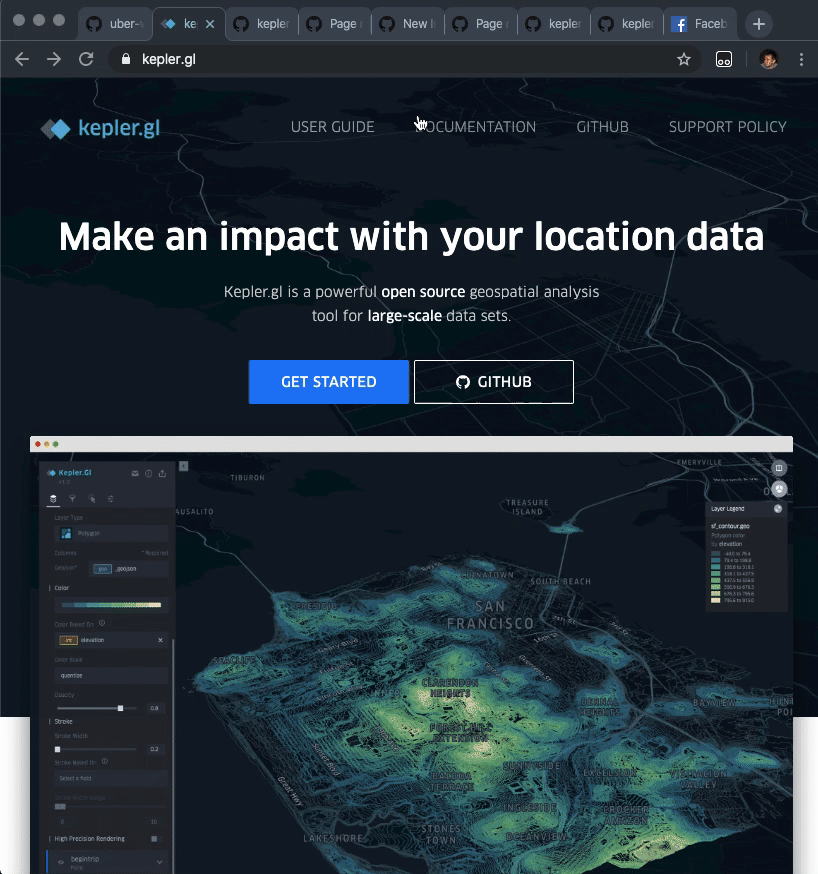Click the split map view icon

coord(778,468)
